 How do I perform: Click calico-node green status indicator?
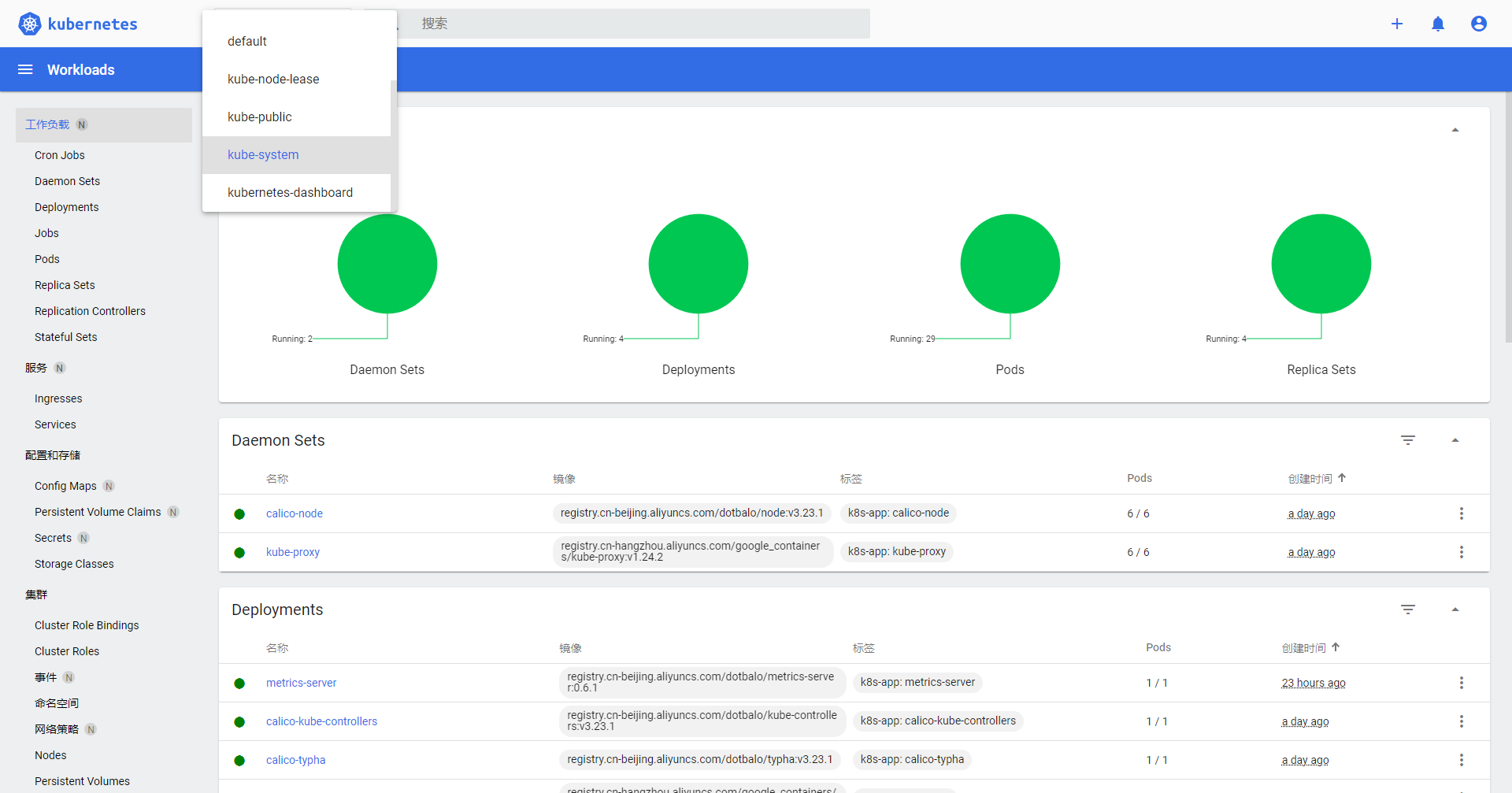tap(239, 514)
